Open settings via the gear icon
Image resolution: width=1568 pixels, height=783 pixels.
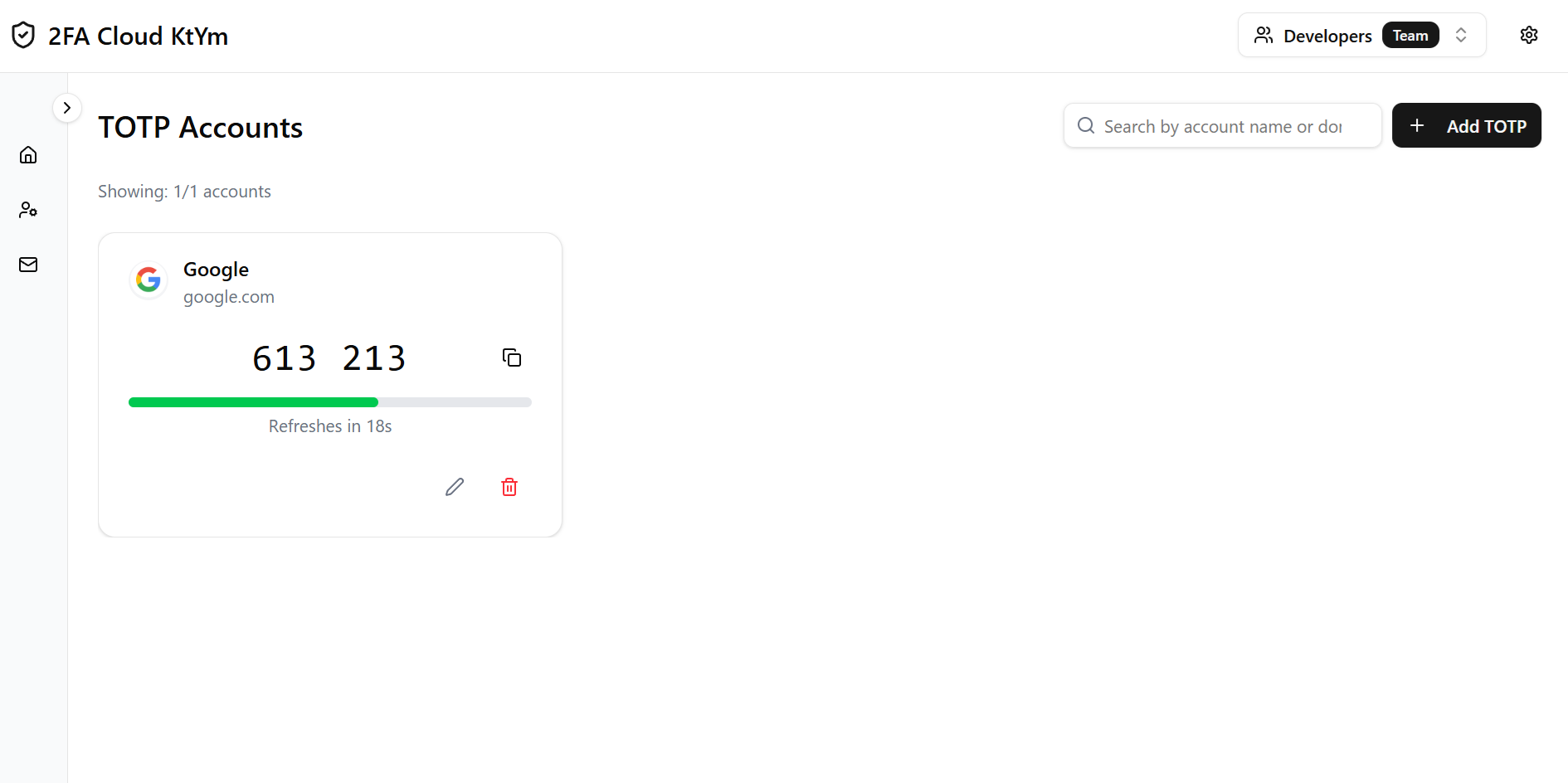pyautogui.click(x=1529, y=35)
